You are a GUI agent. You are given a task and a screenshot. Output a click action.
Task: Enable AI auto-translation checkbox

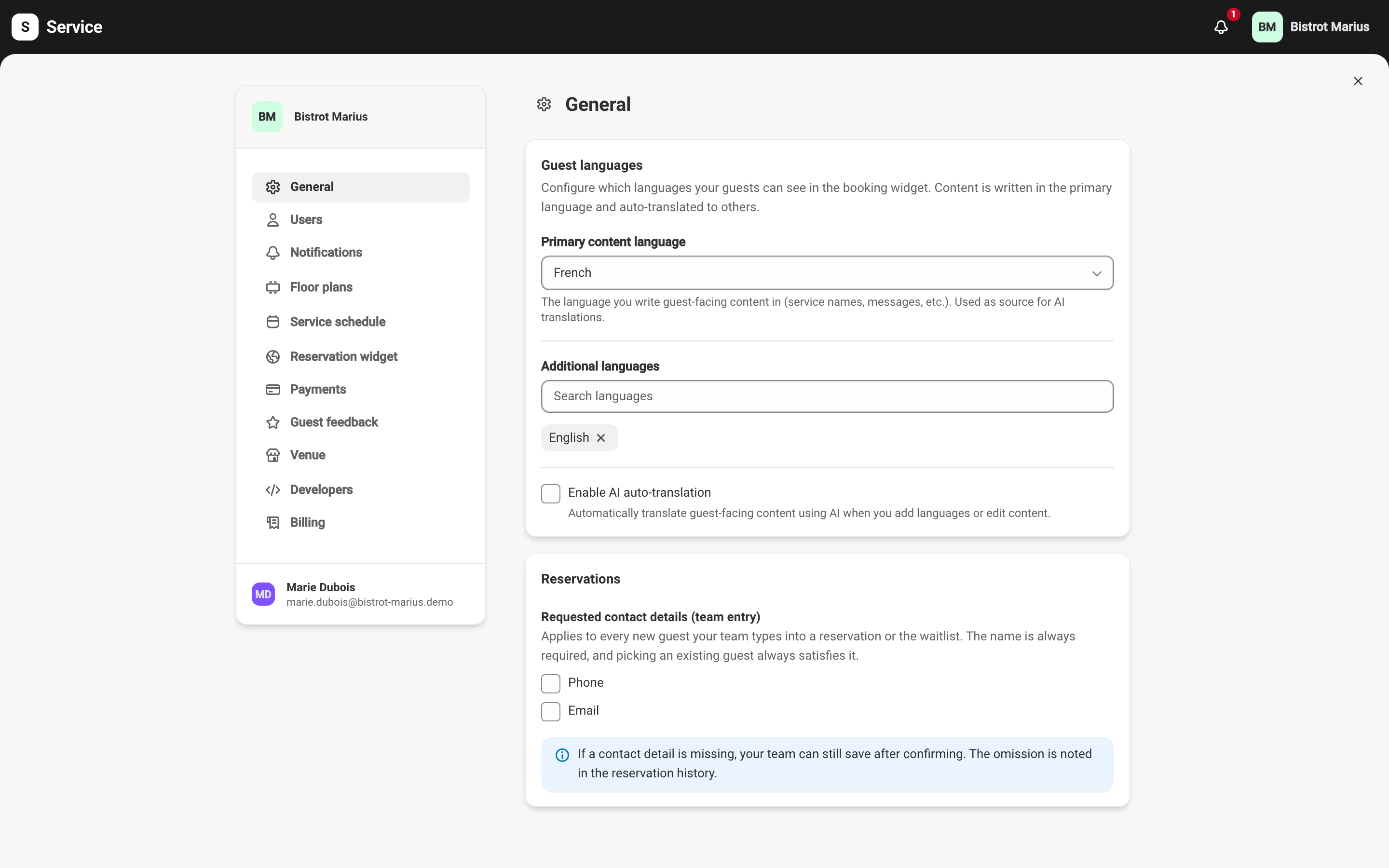550,494
